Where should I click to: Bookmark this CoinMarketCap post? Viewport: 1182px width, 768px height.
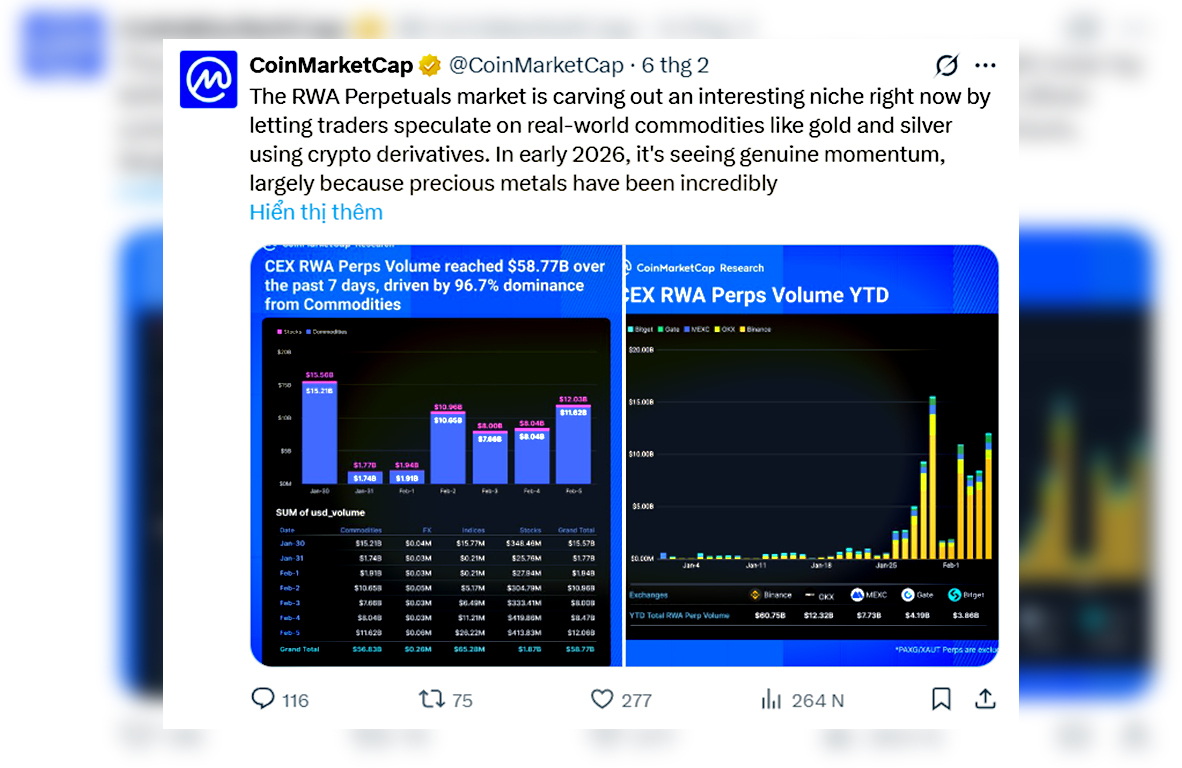(941, 699)
